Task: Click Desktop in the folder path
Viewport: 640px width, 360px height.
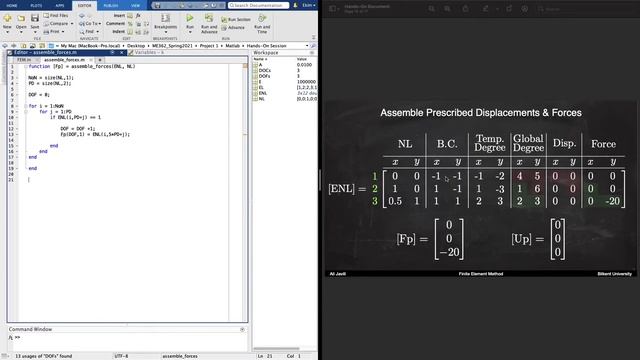Action: point(136,46)
